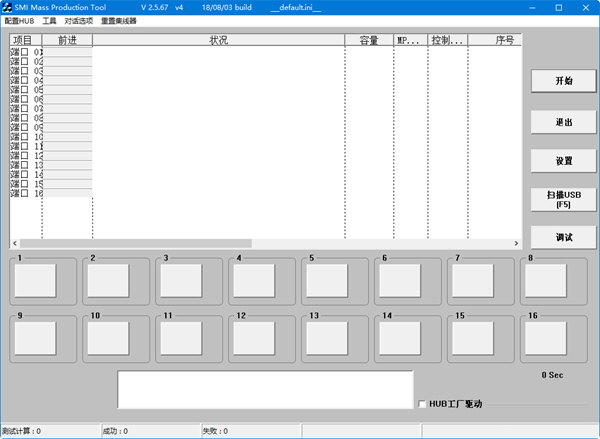Click the 状况 column header
The height and width of the screenshot is (439, 600).
pos(218,41)
